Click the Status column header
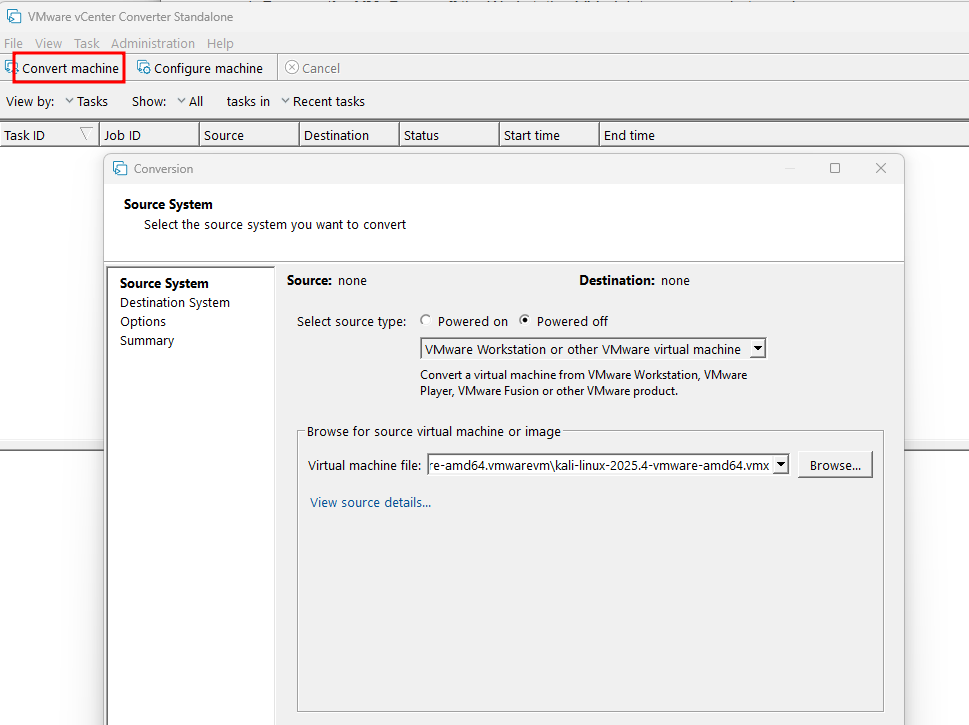The width and height of the screenshot is (969, 725). pyautogui.click(x=421, y=135)
